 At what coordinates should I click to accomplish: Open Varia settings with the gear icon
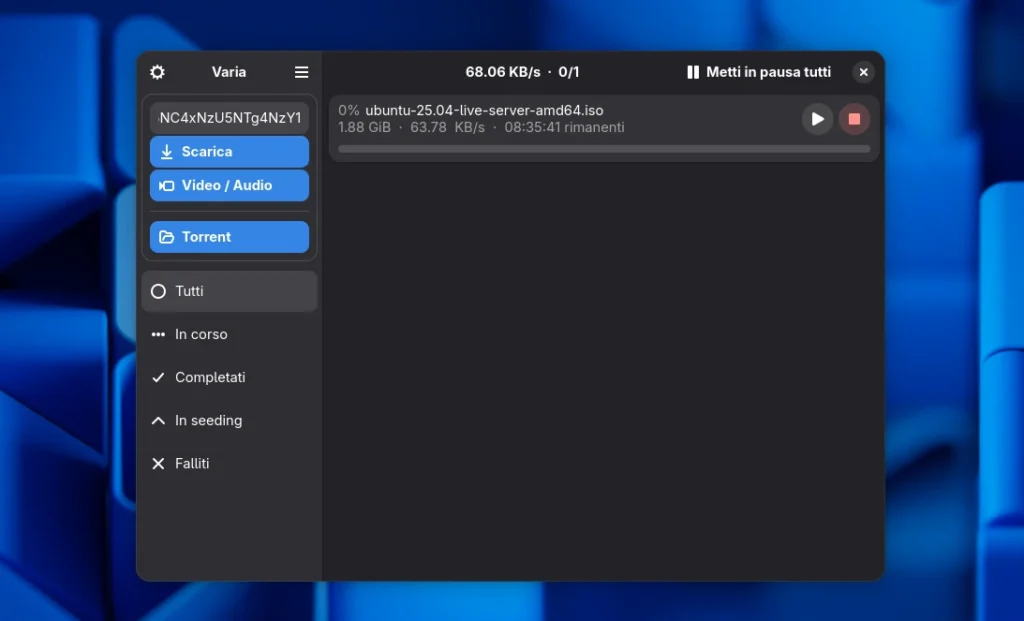tap(157, 72)
